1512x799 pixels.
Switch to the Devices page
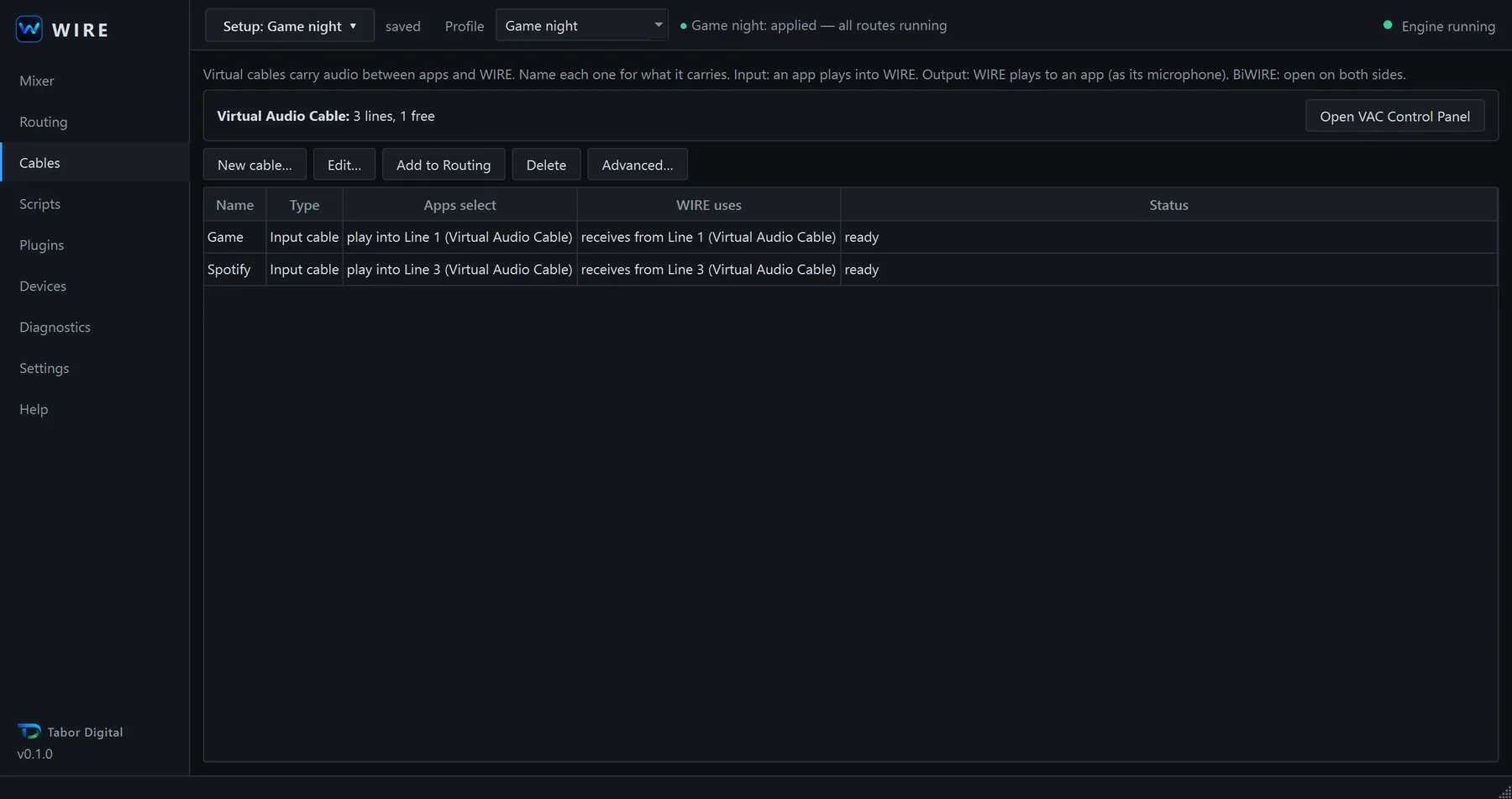pos(95,286)
